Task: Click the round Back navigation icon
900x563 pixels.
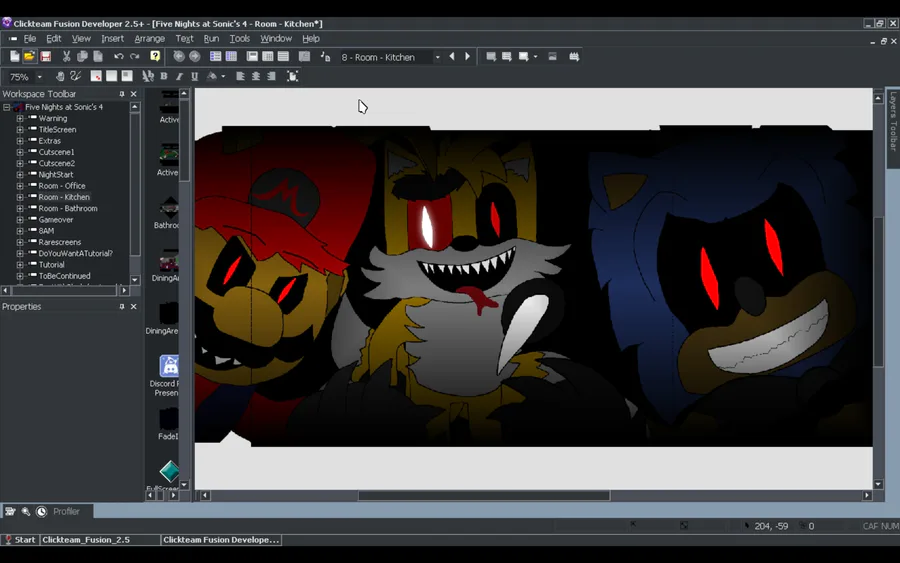Action: point(179,56)
